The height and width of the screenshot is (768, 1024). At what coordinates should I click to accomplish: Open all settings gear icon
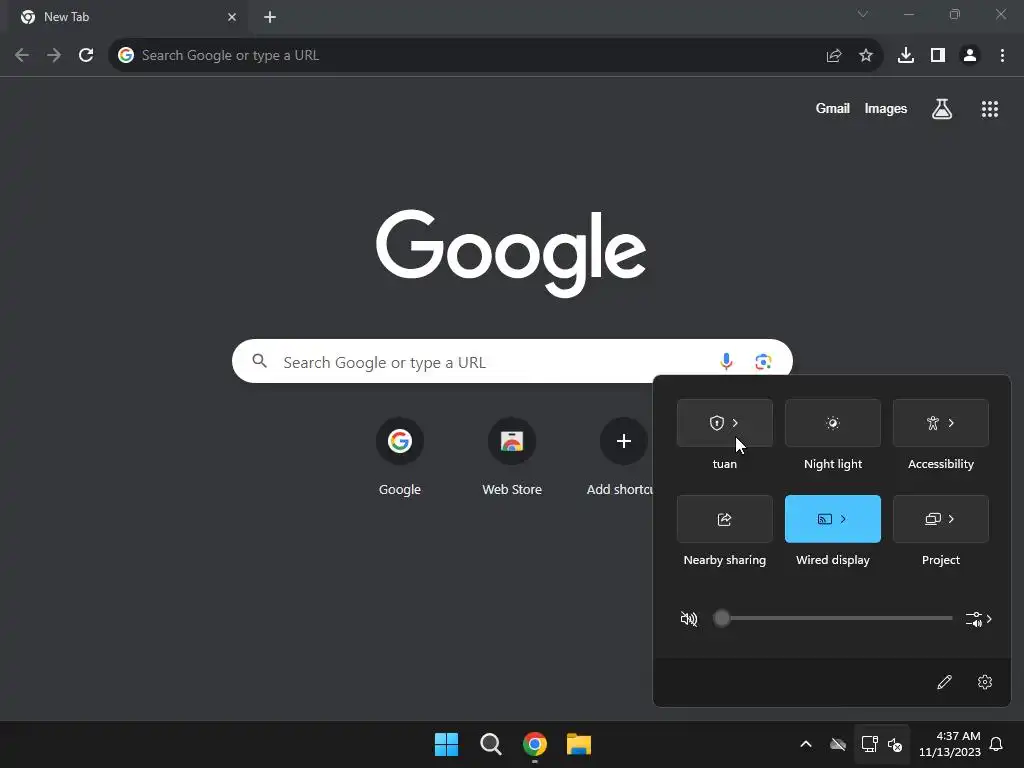pyautogui.click(x=985, y=682)
